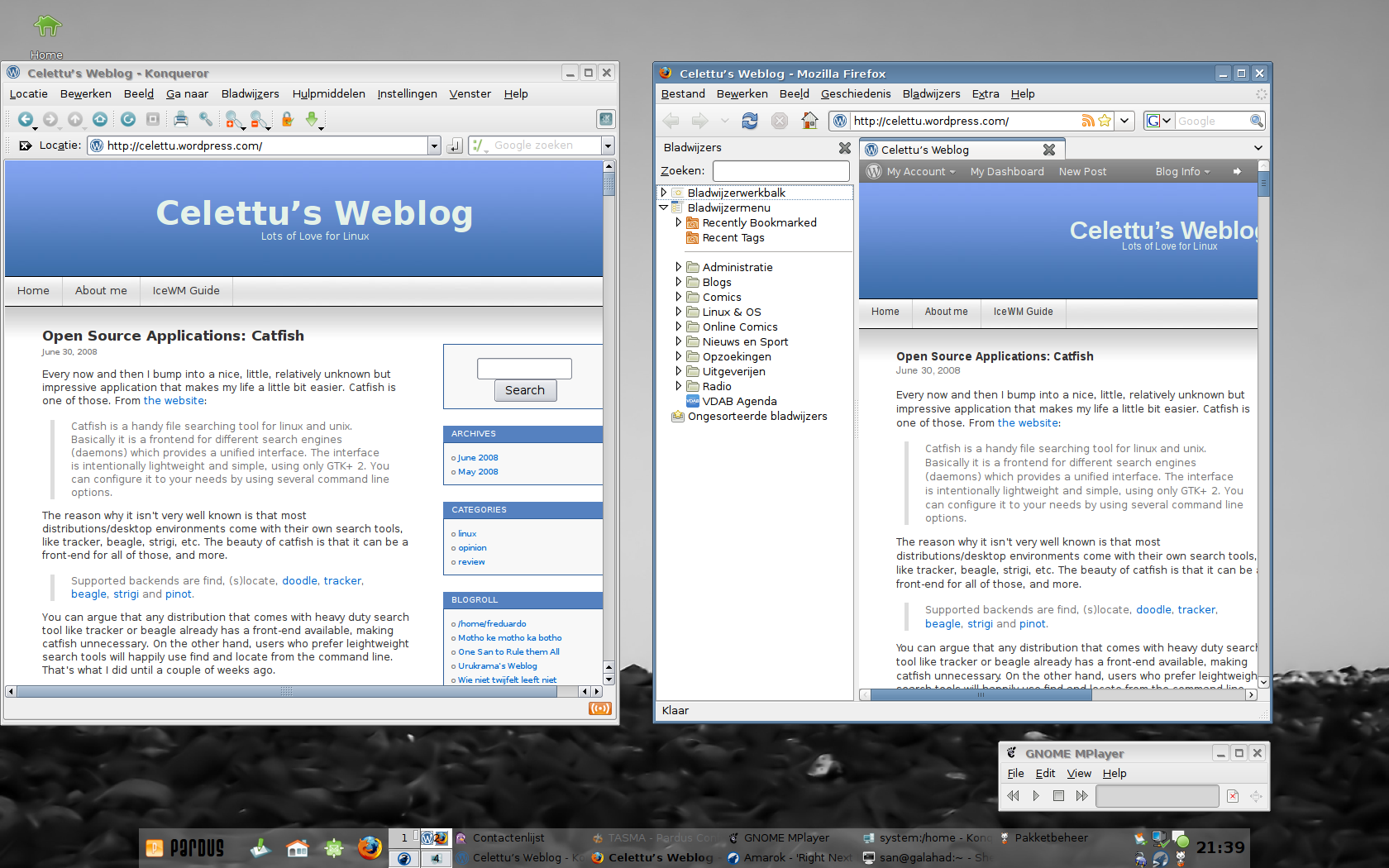Expand the Administratie bookmark folder

tap(678, 267)
